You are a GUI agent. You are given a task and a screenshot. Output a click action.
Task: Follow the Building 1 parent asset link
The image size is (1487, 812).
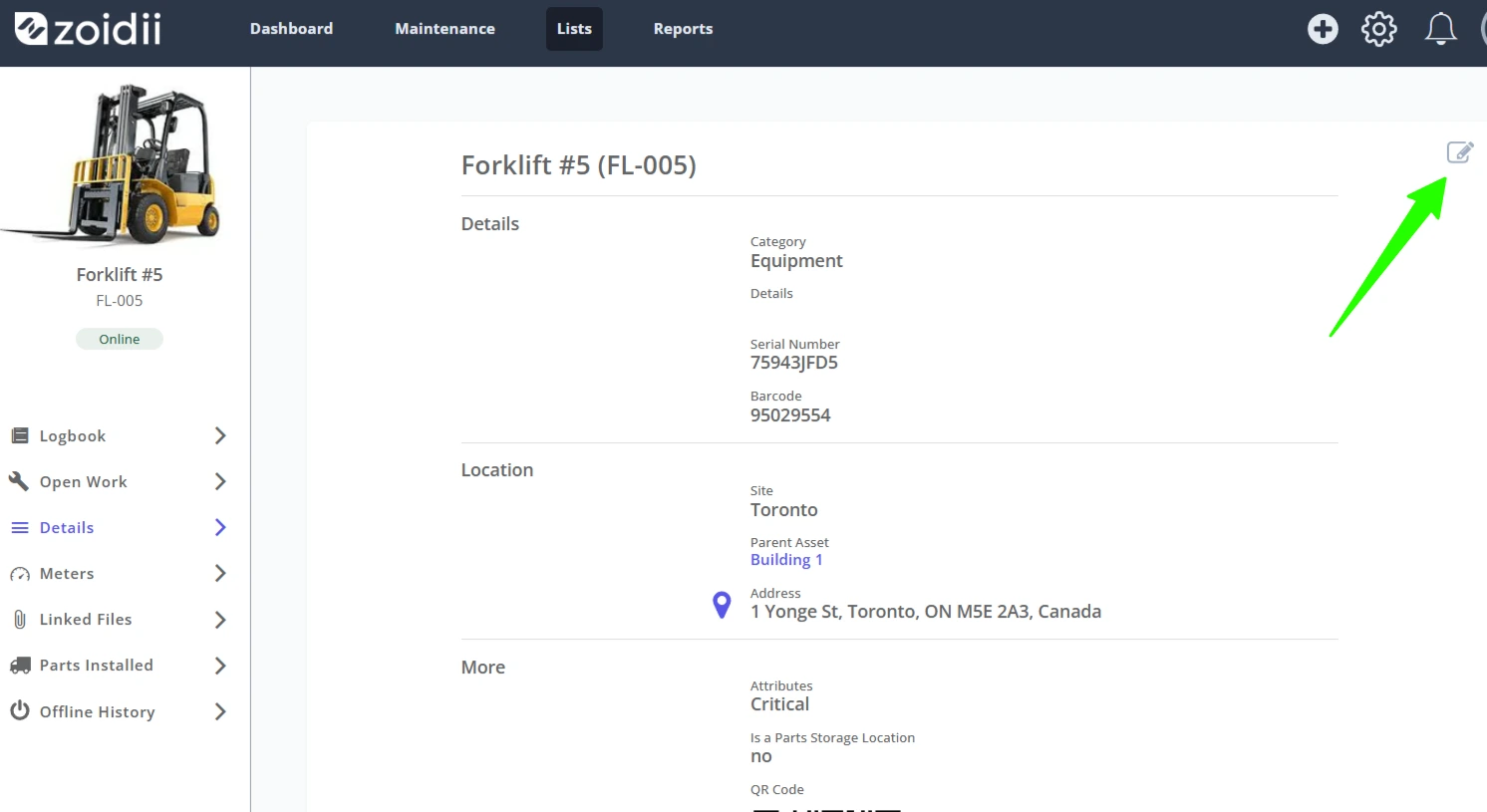click(x=786, y=560)
